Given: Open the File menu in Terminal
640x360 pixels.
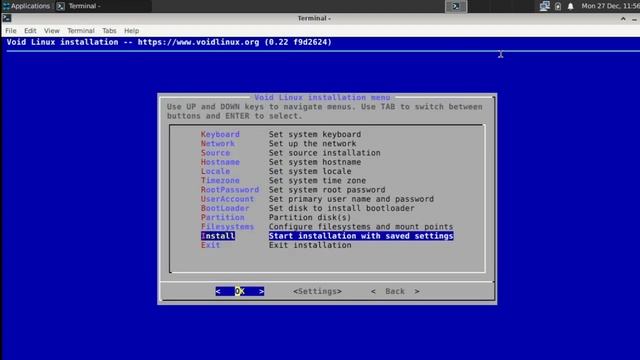Looking at the screenshot, I should click(11, 31).
